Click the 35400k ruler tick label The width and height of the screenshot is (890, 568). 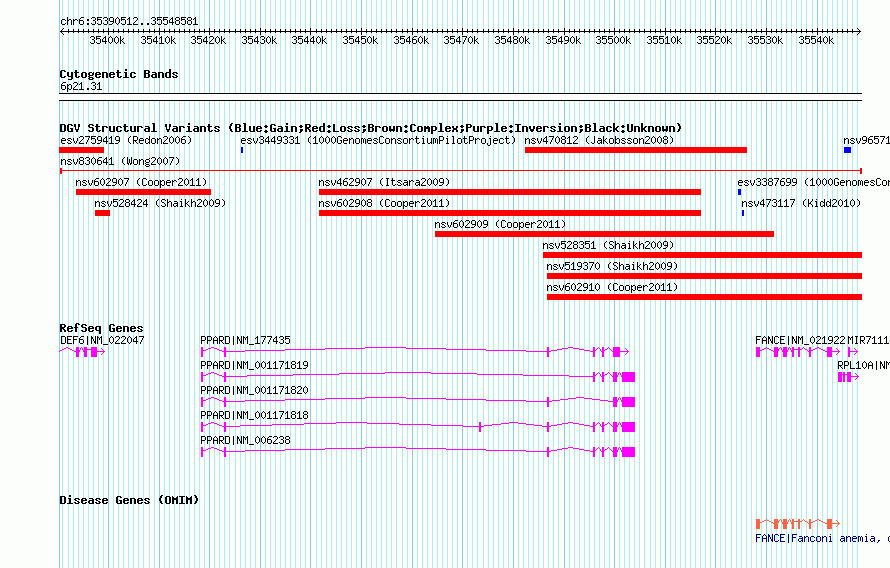click(107, 40)
